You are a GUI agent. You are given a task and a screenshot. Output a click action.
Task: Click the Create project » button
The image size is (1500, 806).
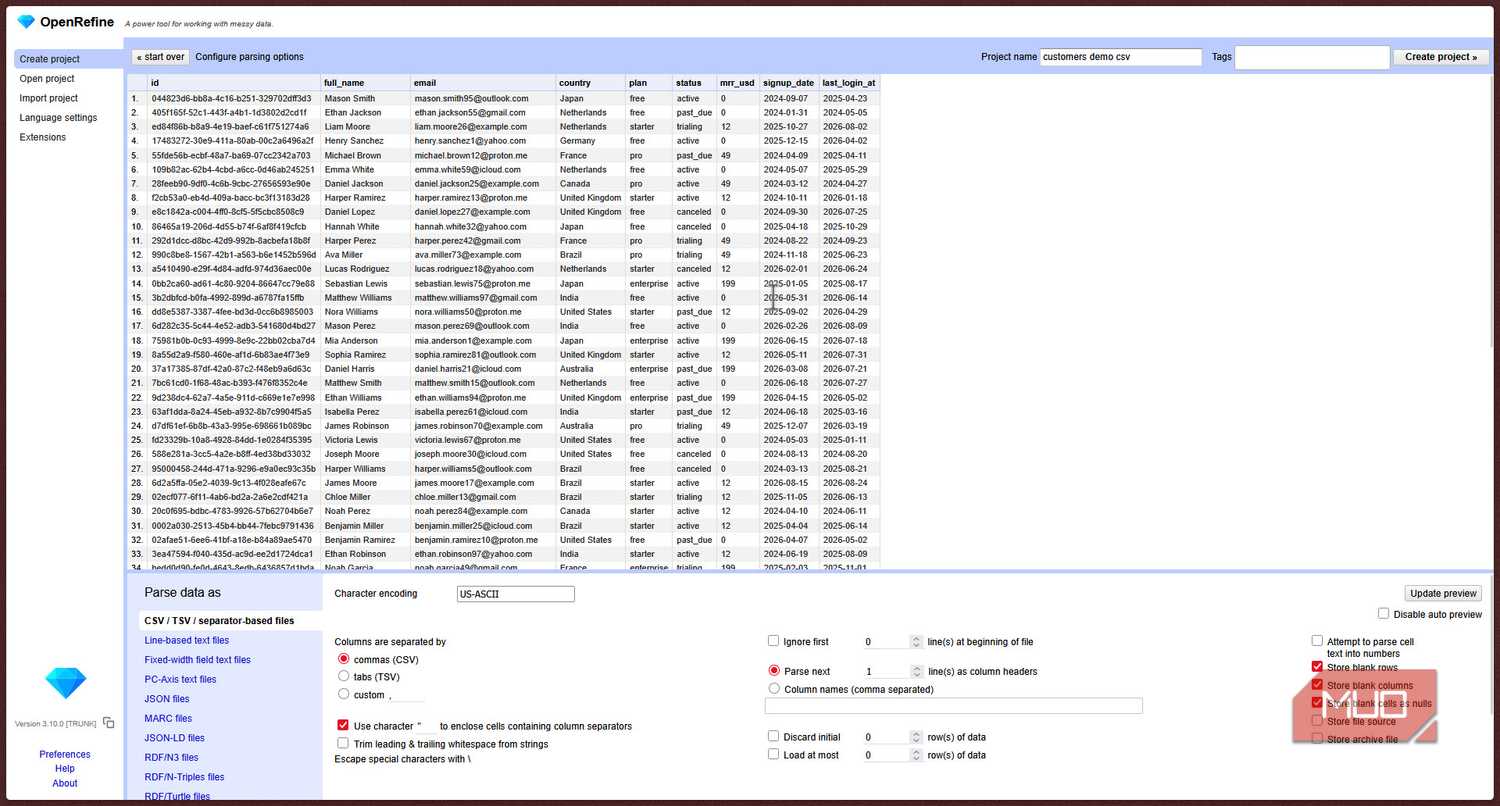tap(1440, 57)
